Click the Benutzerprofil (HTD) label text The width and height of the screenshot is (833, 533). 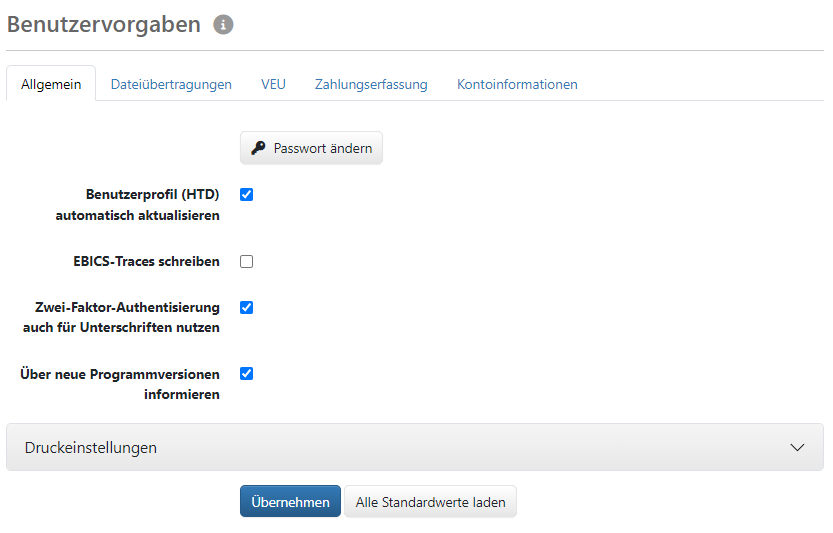(x=138, y=205)
